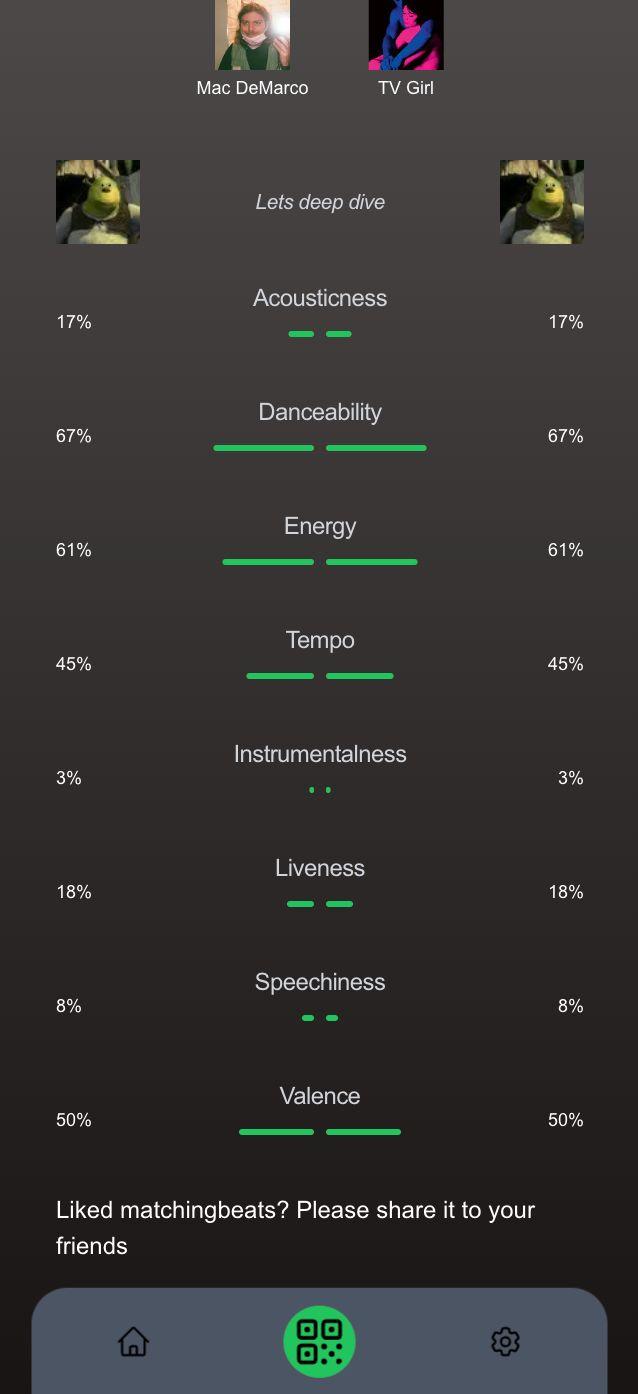The height and width of the screenshot is (1394, 638).
Task: Click the Instrumentalness heading
Action: (320, 754)
